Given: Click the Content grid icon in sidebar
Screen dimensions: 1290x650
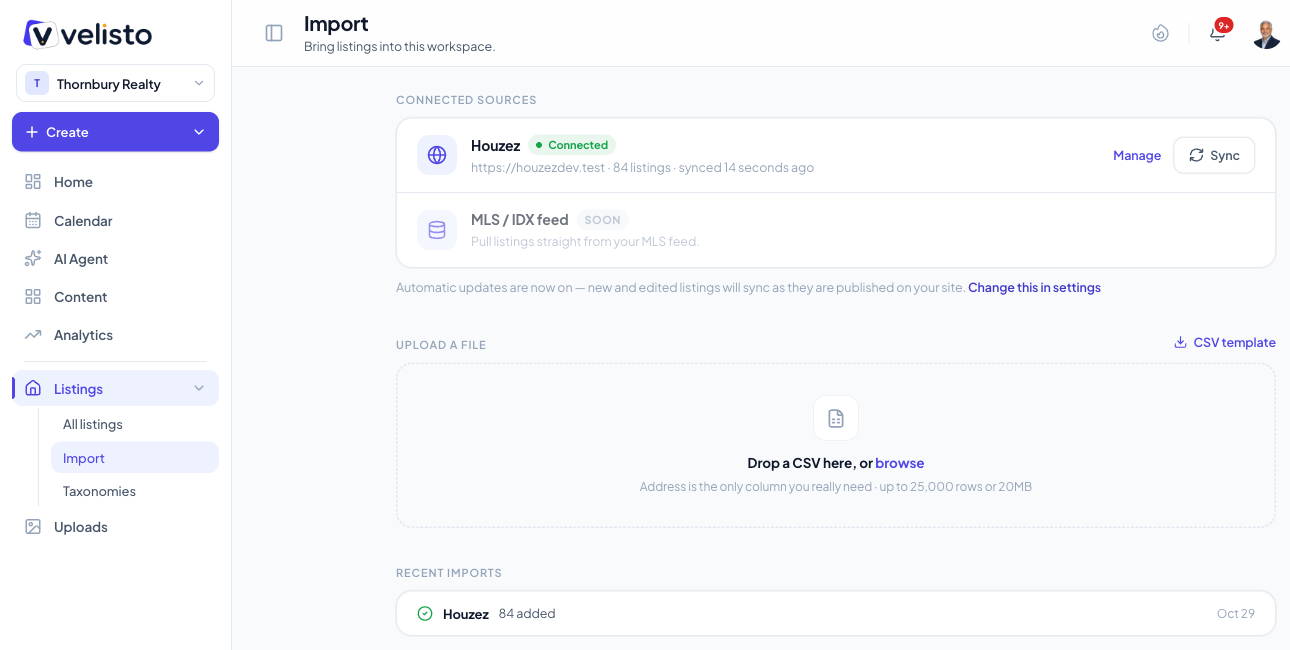Looking at the screenshot, I should pyautogui.click(x=33, y=296).
